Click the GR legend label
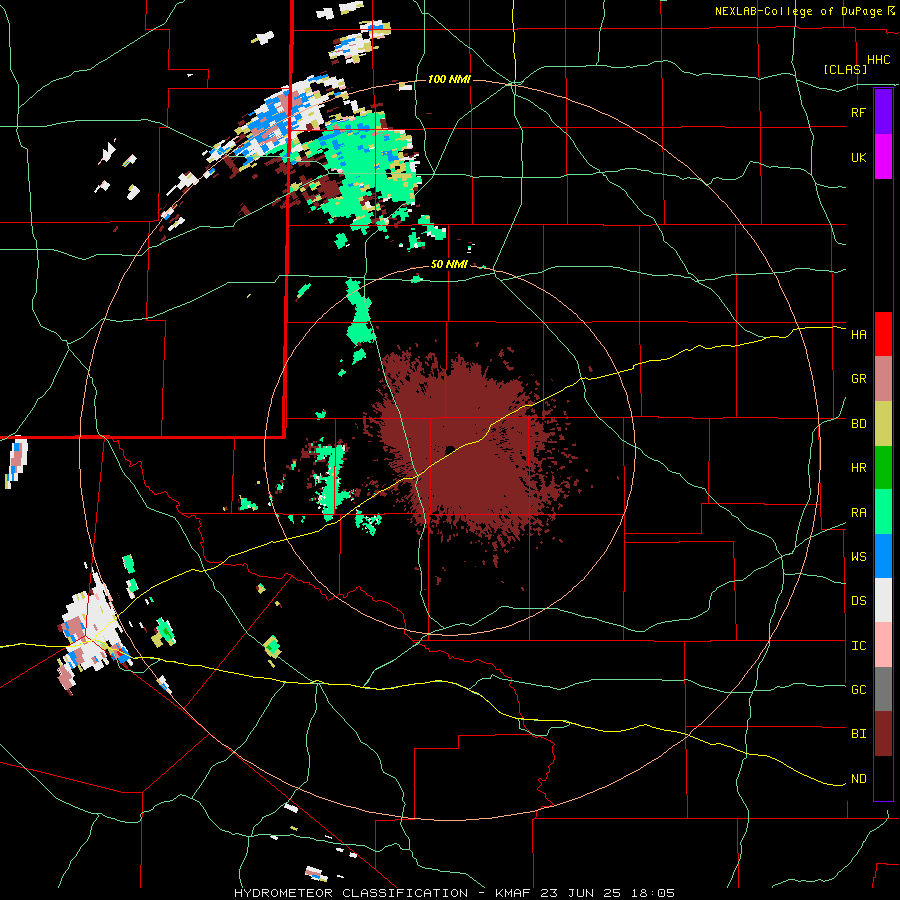Screen dimensions: 900x900 (x=858, y=379)
